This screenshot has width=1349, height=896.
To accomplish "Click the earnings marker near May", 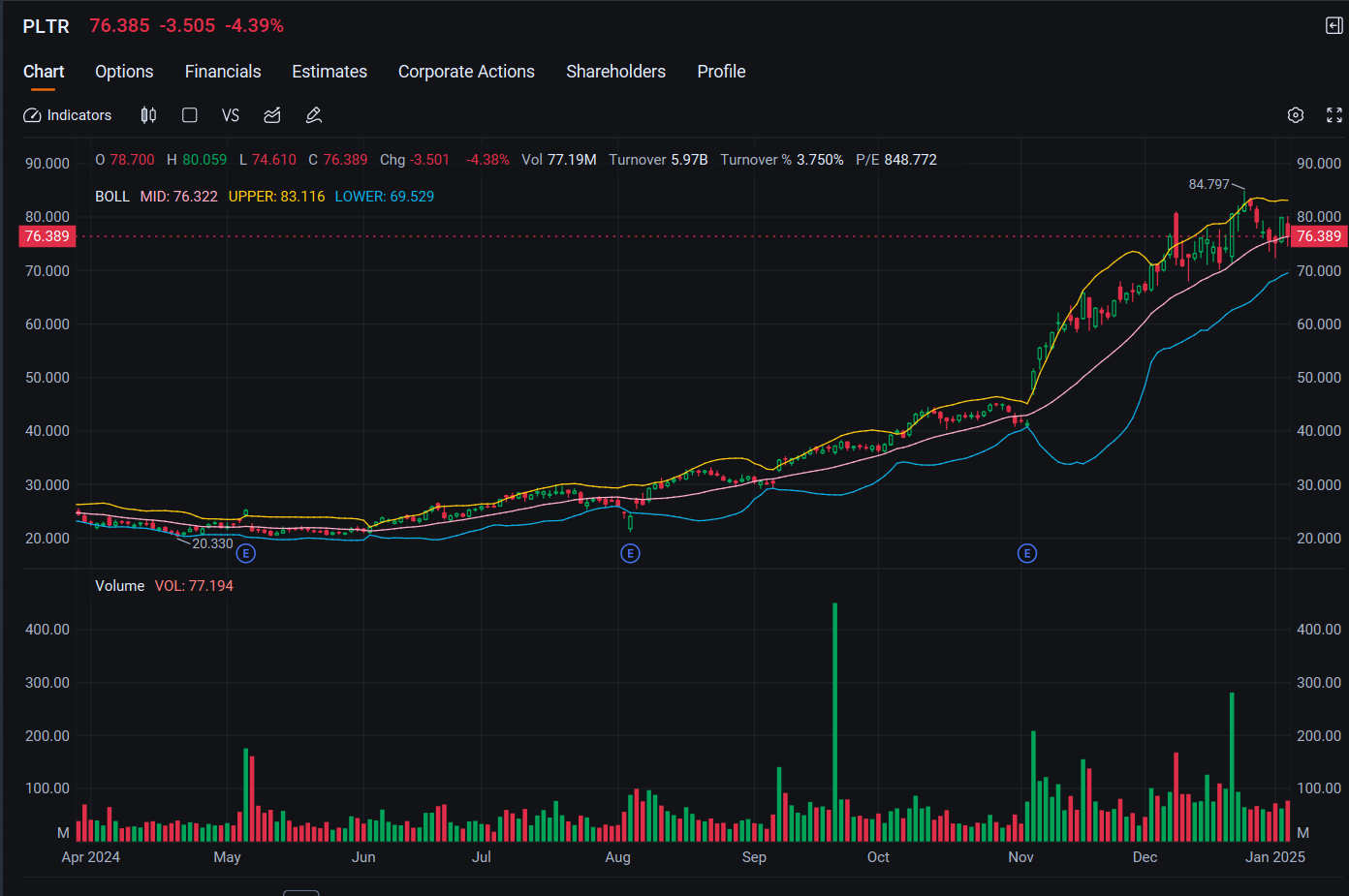I will (x=246, y=554).
